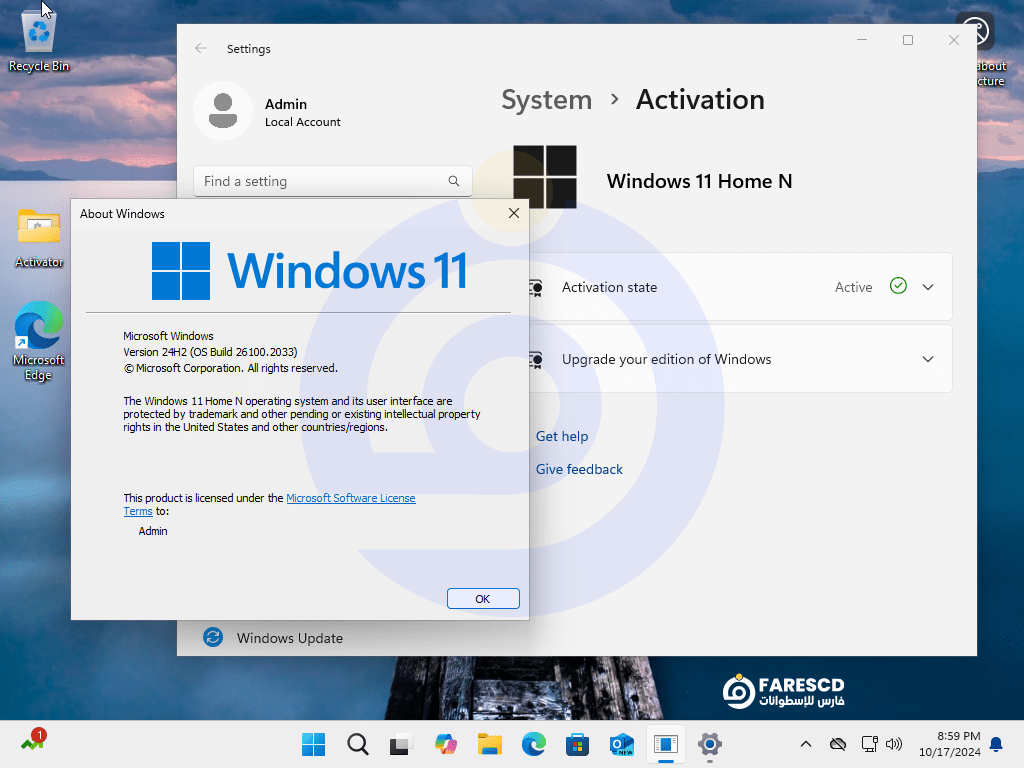Screen dimensions: 1024x768
Task: Open the notification bell
Action: pos(997,744)
